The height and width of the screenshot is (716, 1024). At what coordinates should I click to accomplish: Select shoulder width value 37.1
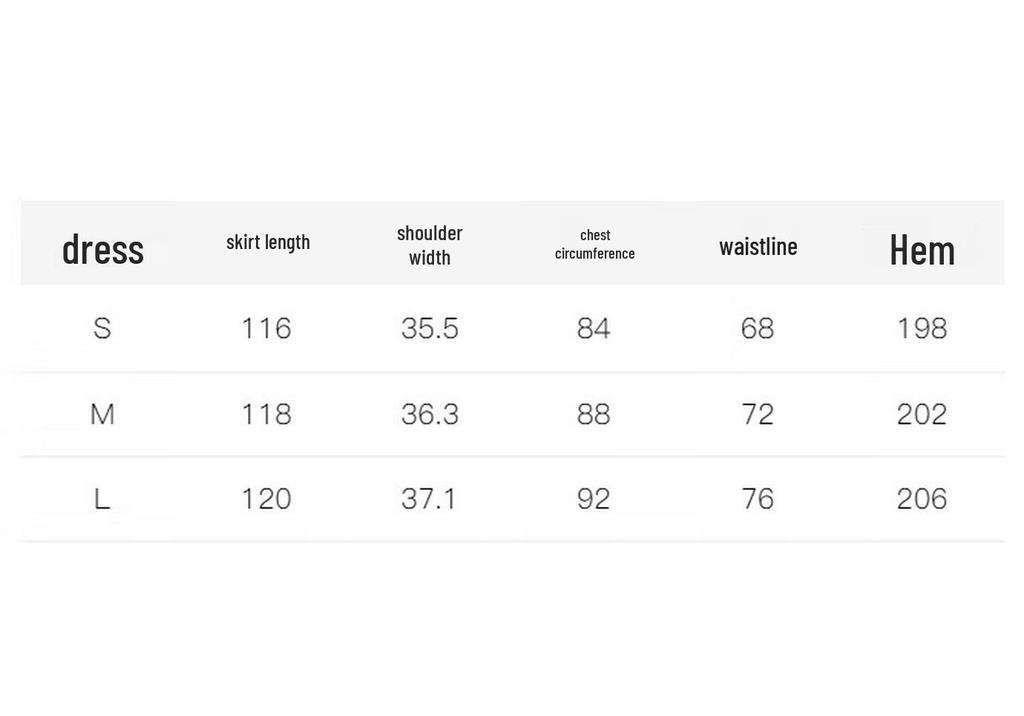tap(428, 498)
